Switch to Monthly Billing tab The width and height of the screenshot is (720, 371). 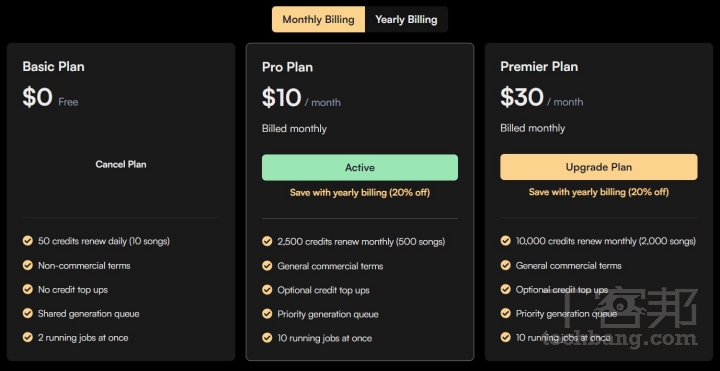pos(318,19)
